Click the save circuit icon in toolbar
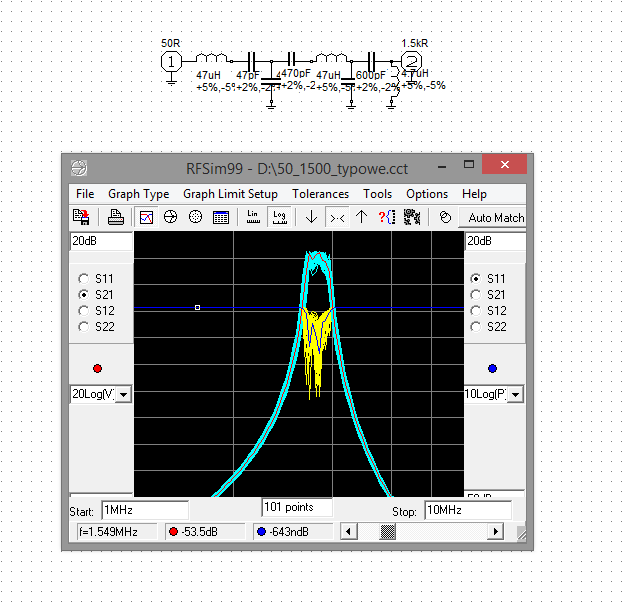 80,217
